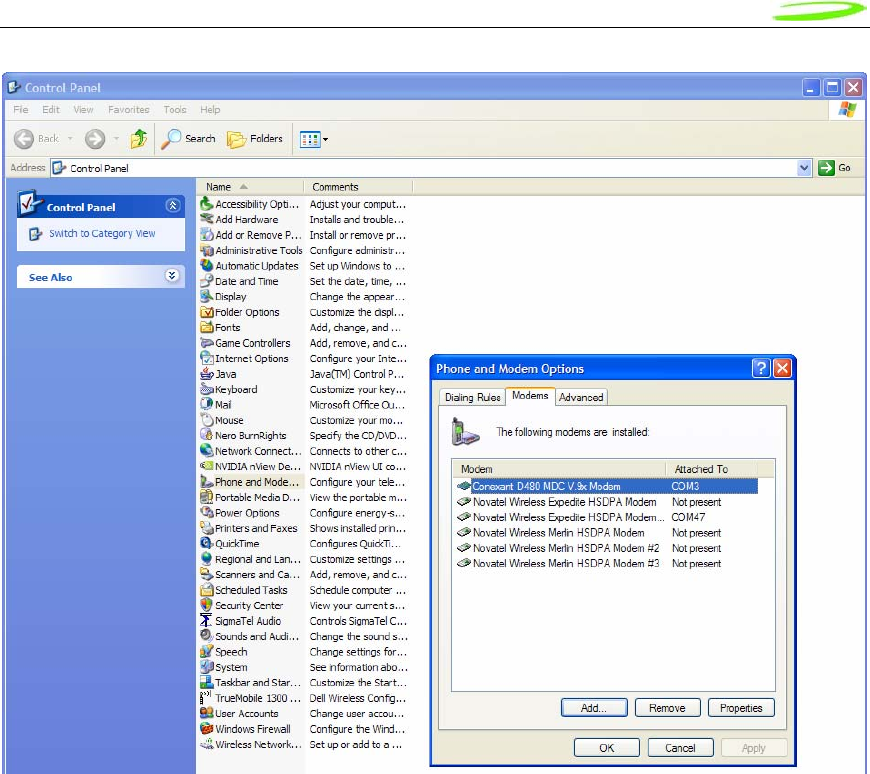
Task: Open NVIDIA nView Desktop Manager icon
Action: (207, 466)
